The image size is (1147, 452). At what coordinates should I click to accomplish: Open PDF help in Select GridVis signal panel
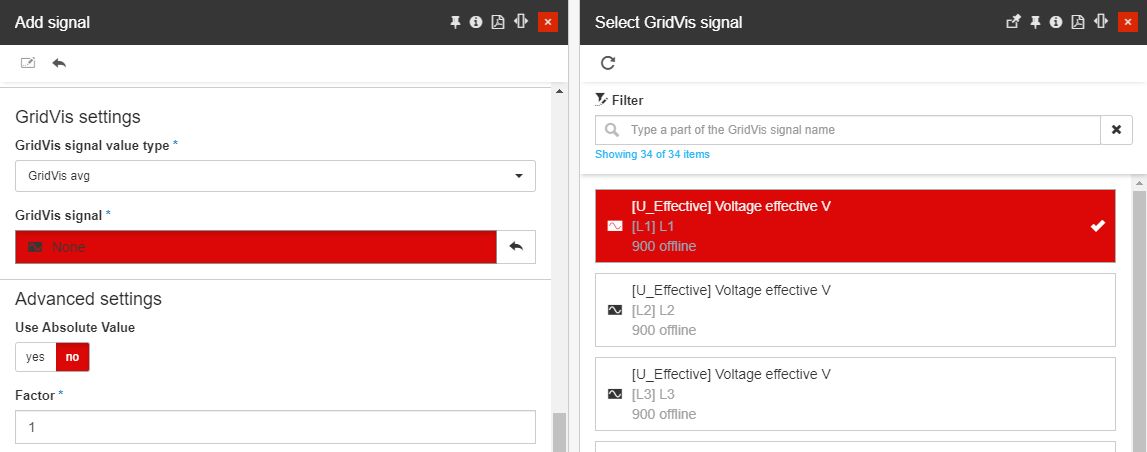1078,22
